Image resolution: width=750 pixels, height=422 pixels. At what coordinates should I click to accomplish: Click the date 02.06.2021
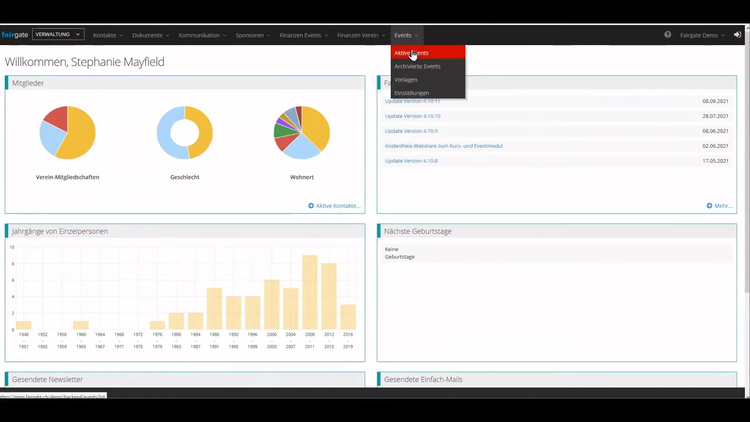[x=715, y=146]
